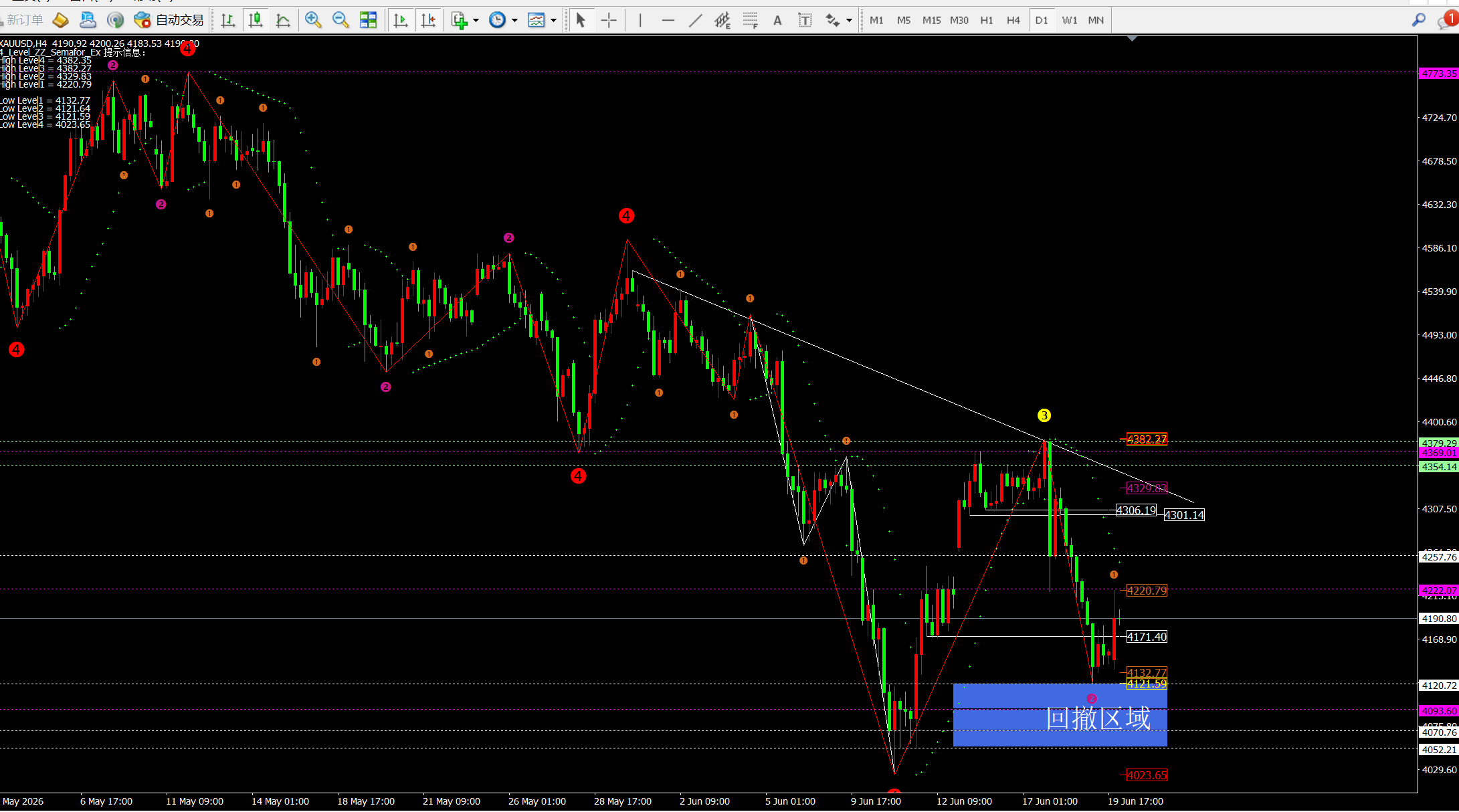Viewport: 1459px width, 812px height.
Task: Click the virtual hosting cloud icon
Action: [88, 20]
